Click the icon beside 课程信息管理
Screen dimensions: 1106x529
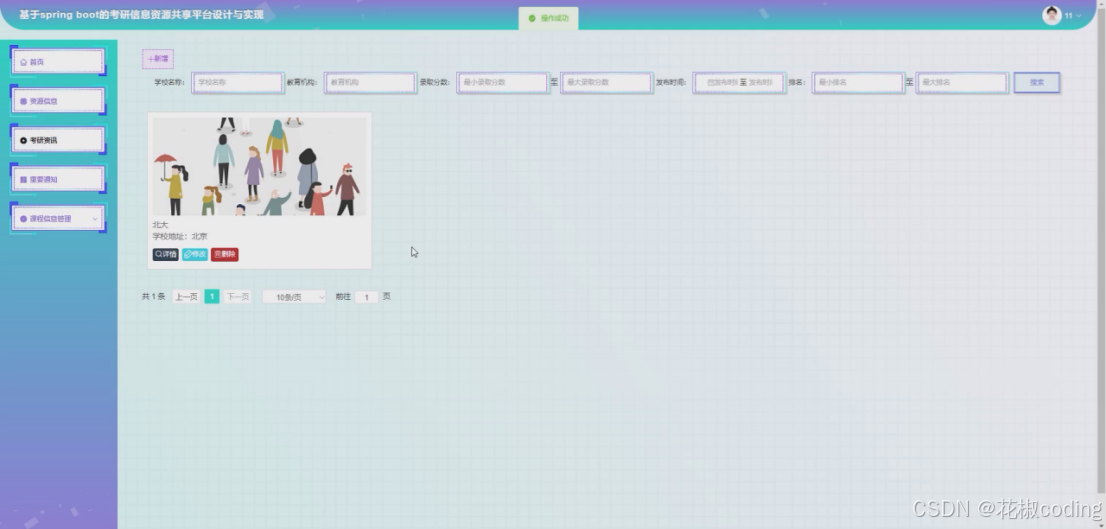pyautogui.click(x=23, y=219)
